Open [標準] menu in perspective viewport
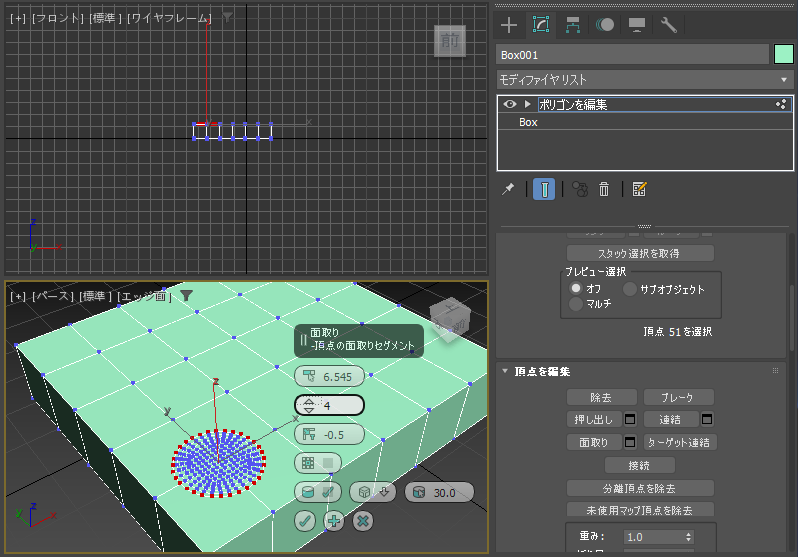The height and width of the screenshot is (557, 798). 96,296
